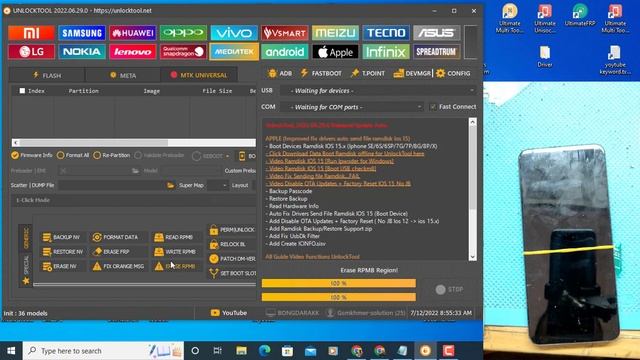
Task: Select the Asus brand logo
Action: pos(436,33)
